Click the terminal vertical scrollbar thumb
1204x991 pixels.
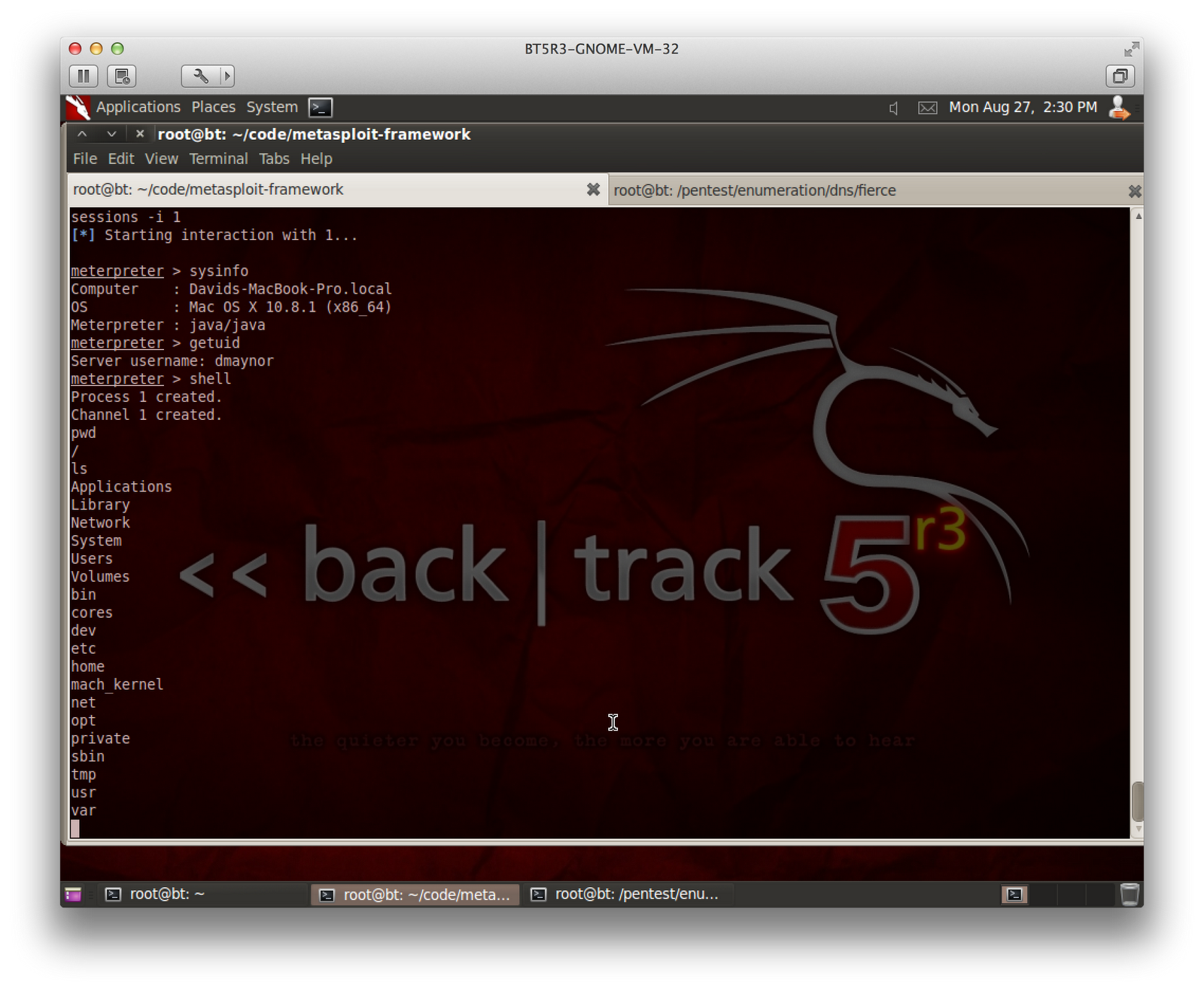click(1138, 802)
